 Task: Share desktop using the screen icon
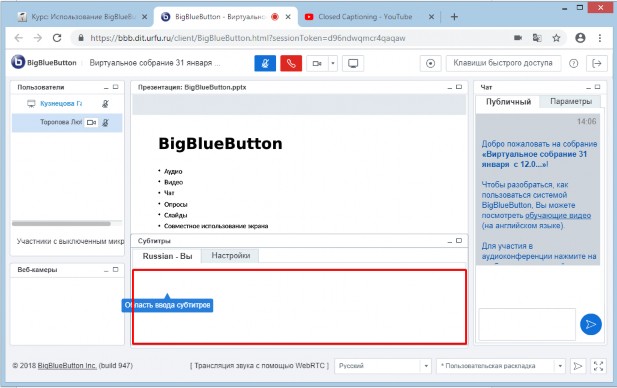[x=353, y=63]
